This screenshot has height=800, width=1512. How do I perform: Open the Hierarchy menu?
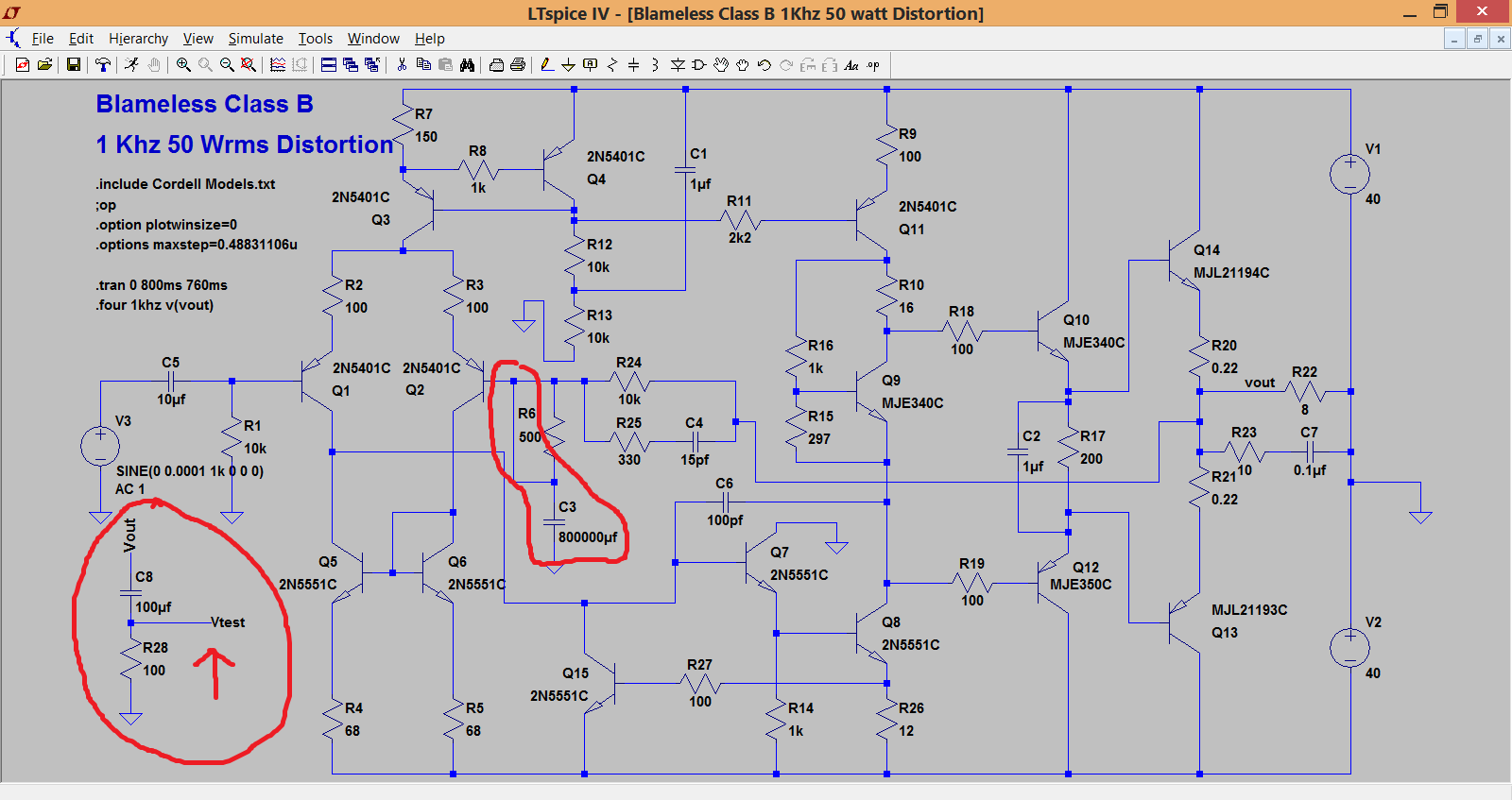click(x=138, y=39)
